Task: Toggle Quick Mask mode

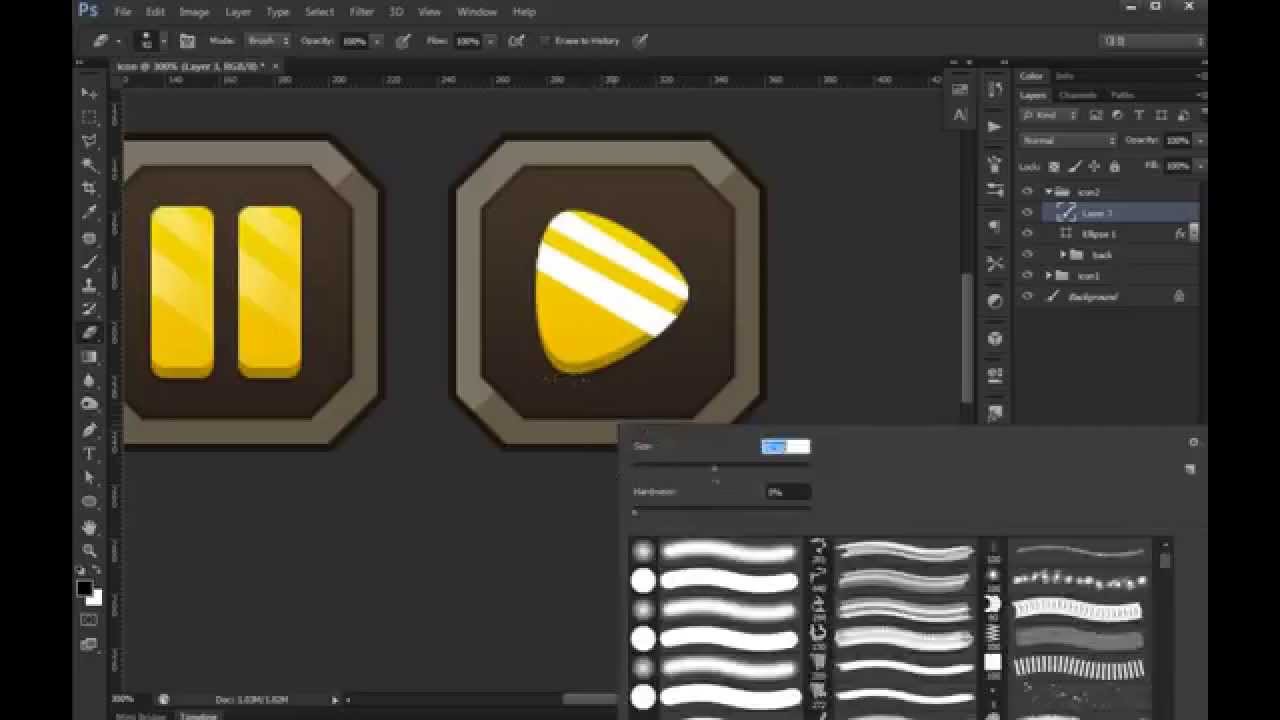Action: [90, 620]
